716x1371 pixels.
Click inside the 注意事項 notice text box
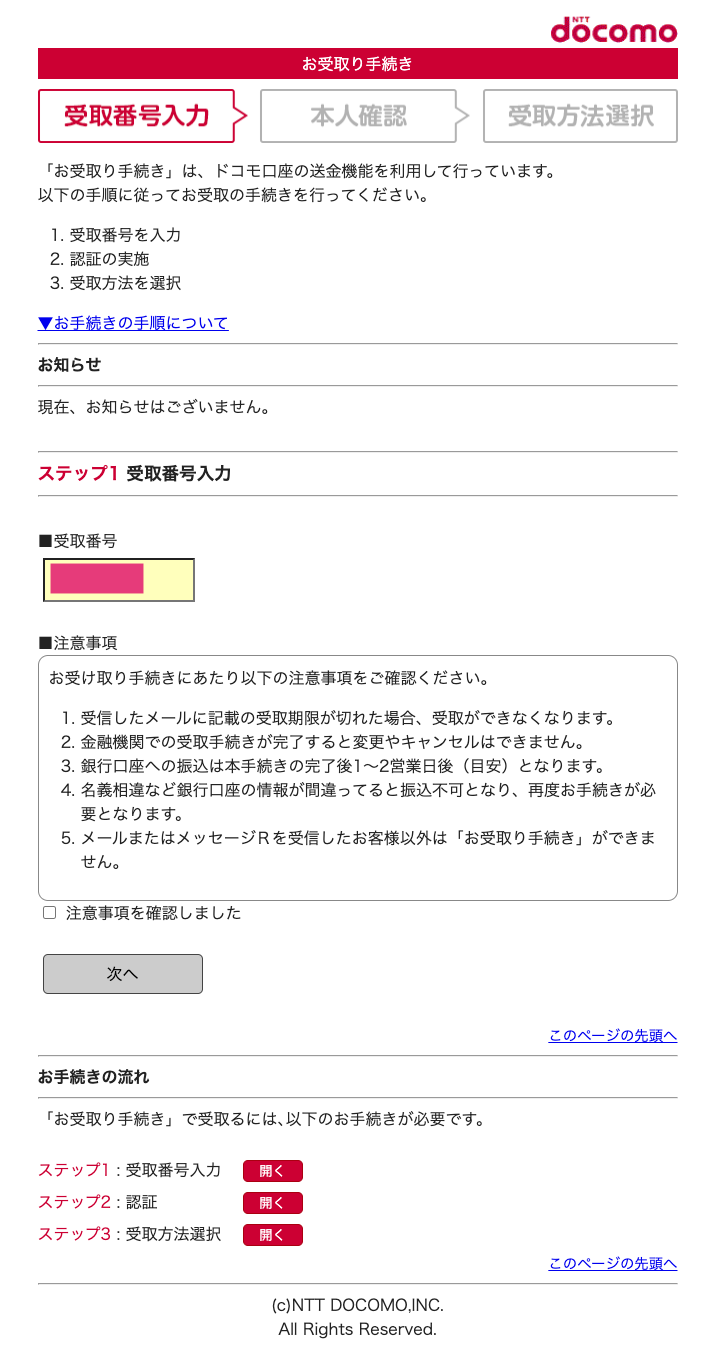(x=358, y=778)
